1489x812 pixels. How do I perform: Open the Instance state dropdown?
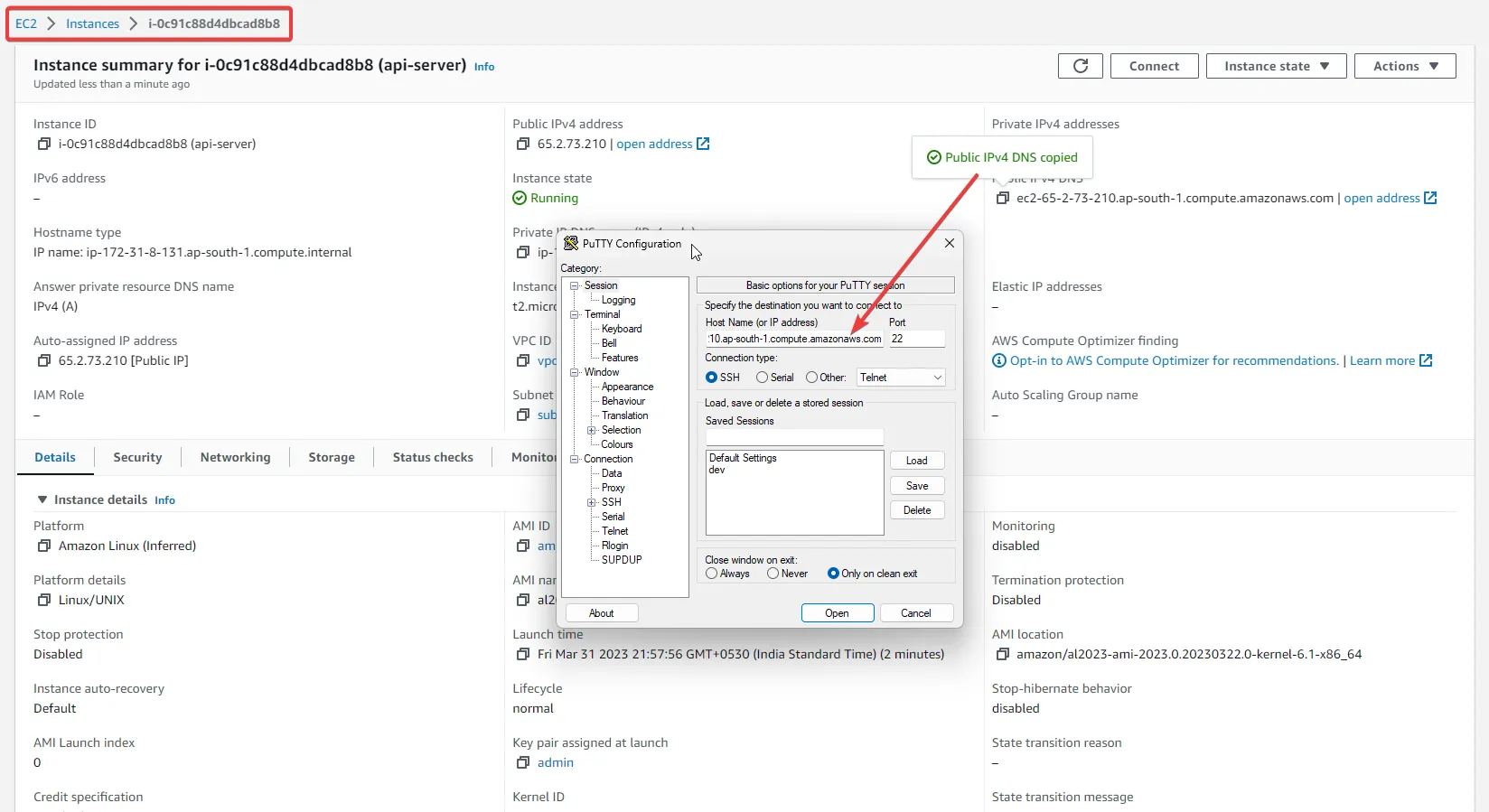(x=1276, y=66)
